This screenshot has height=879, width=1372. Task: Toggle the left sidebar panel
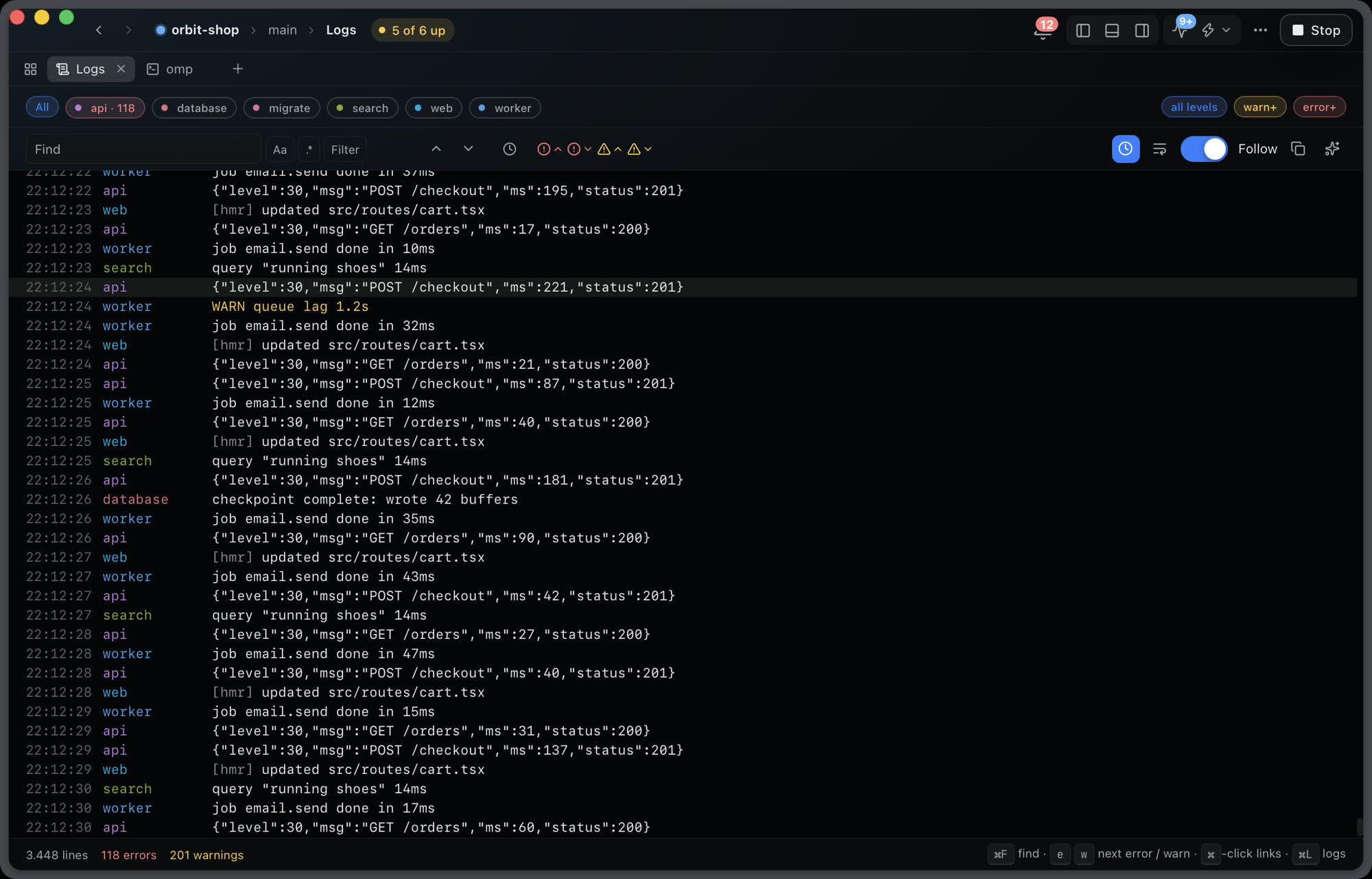pos(1083,30)
